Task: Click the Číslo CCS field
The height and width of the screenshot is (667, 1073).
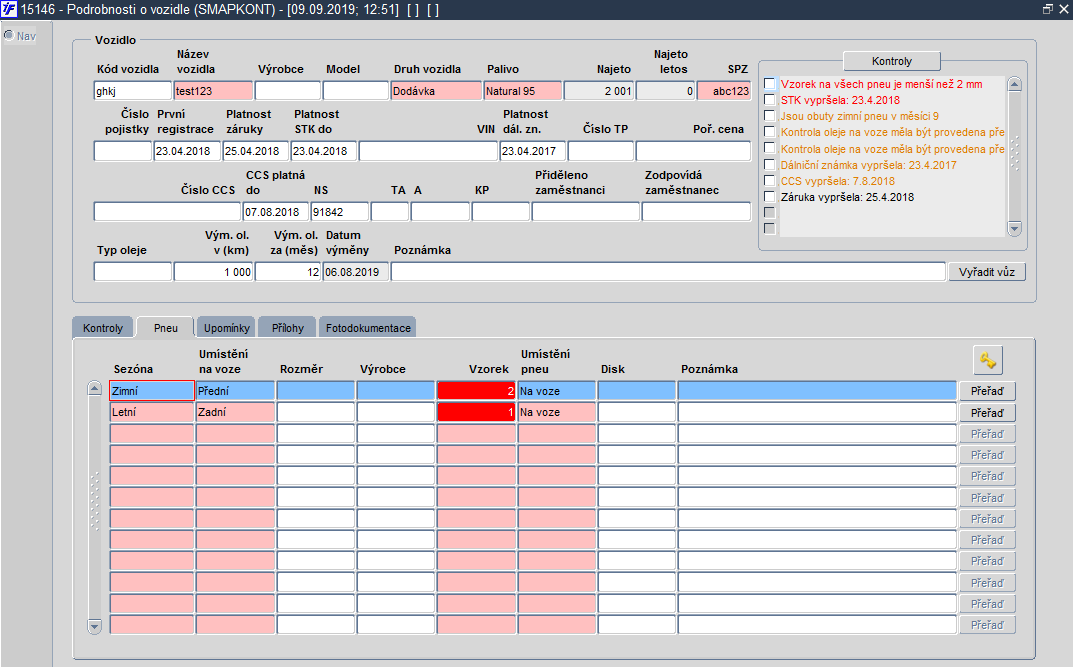Action: coord(167,212)
